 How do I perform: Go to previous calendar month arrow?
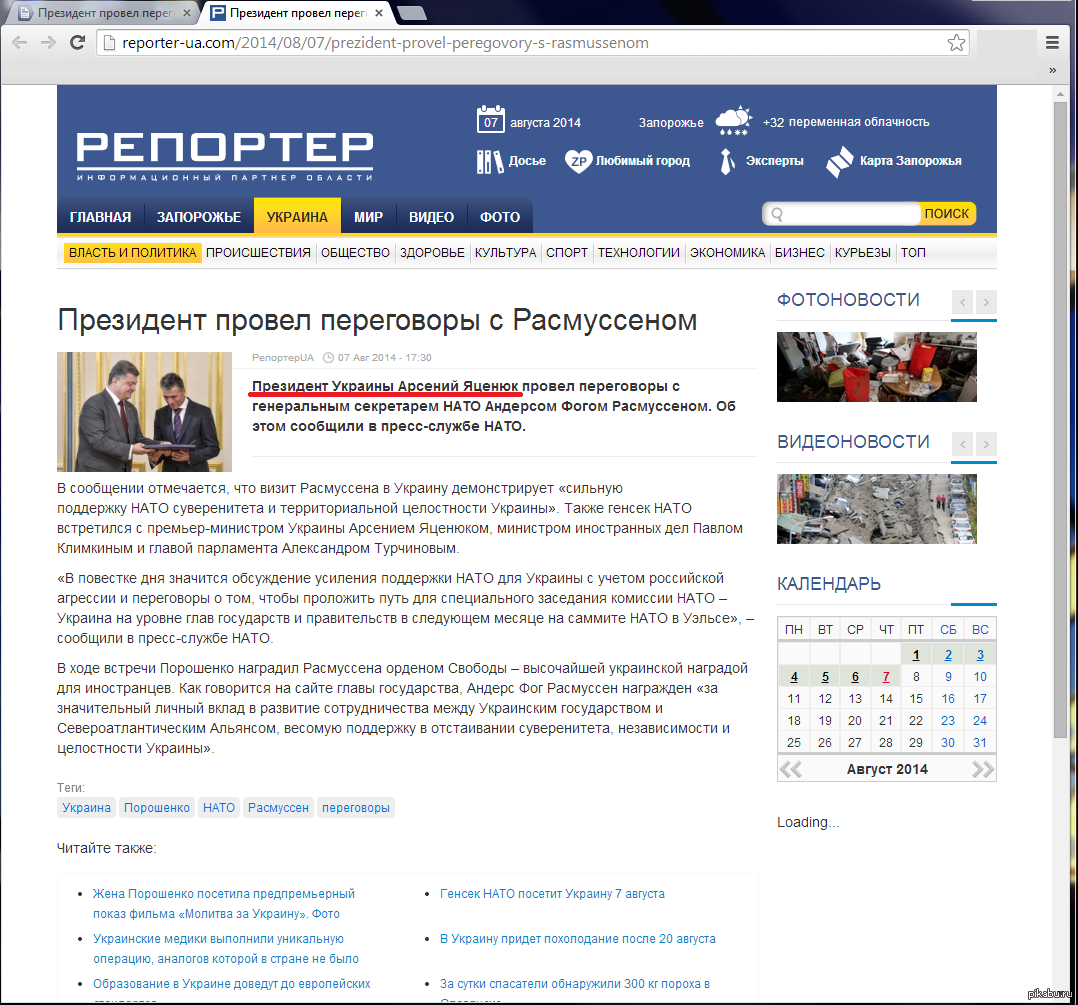point(791,769)
